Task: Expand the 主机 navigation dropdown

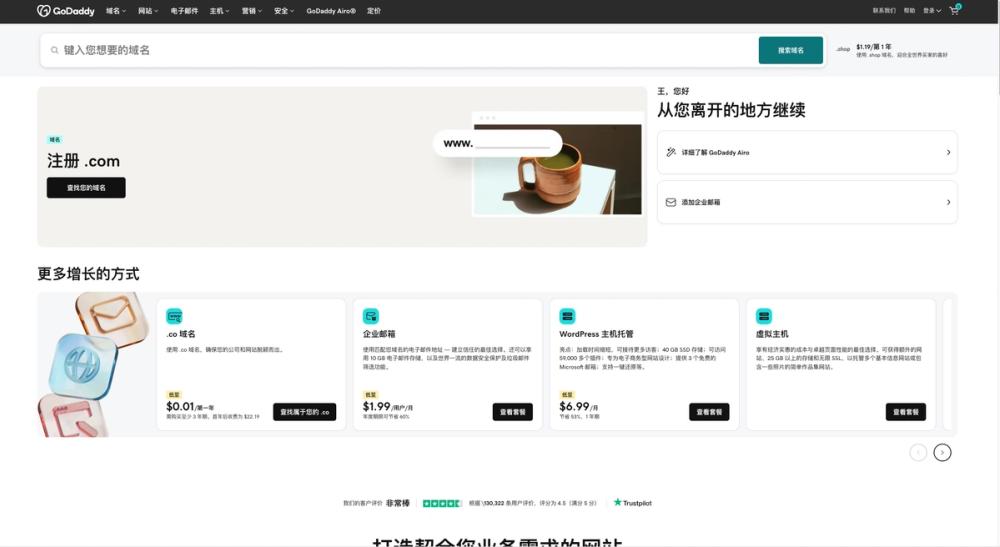Action: click(219, 11)
